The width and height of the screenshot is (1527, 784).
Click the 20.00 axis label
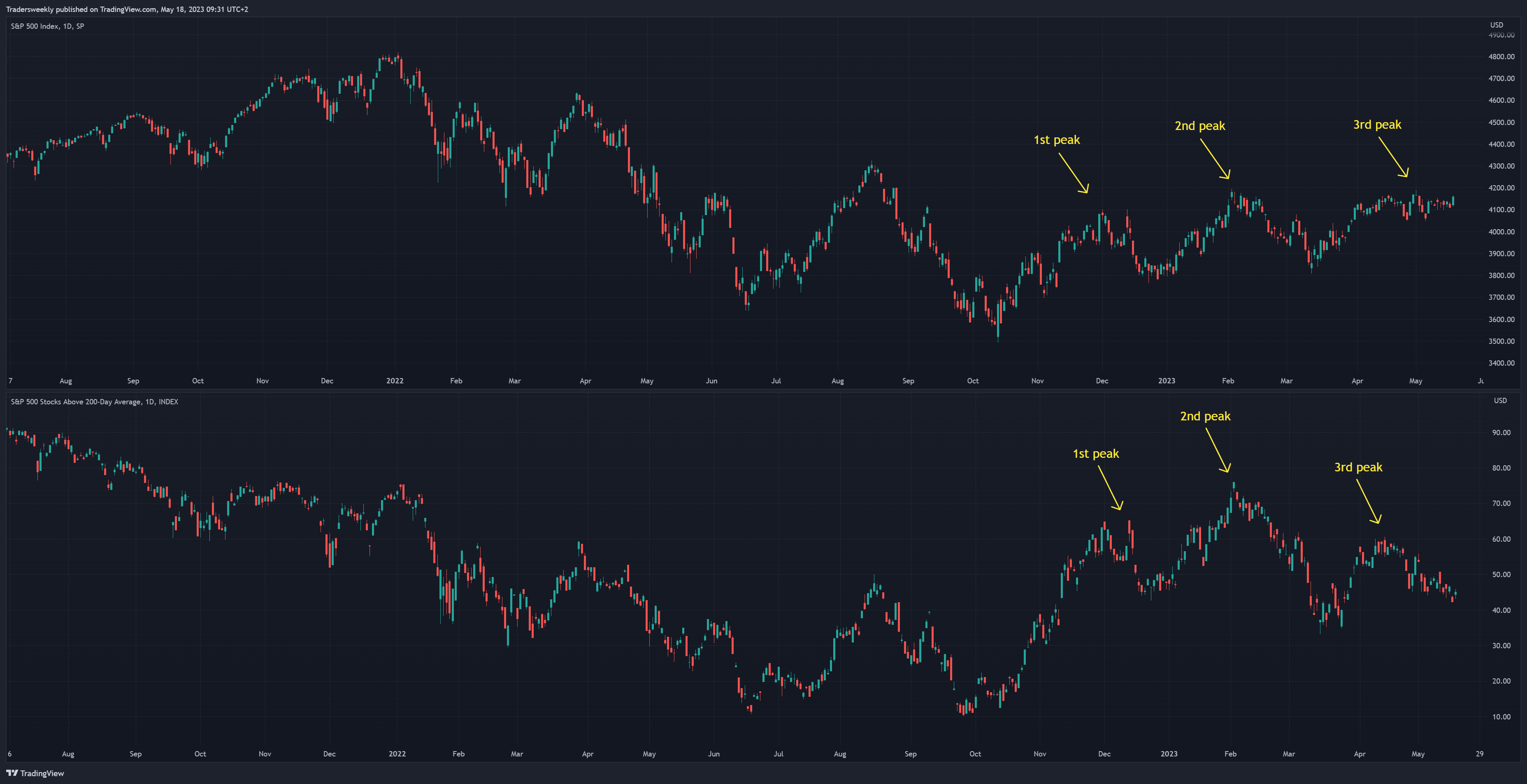[1501, 681]
